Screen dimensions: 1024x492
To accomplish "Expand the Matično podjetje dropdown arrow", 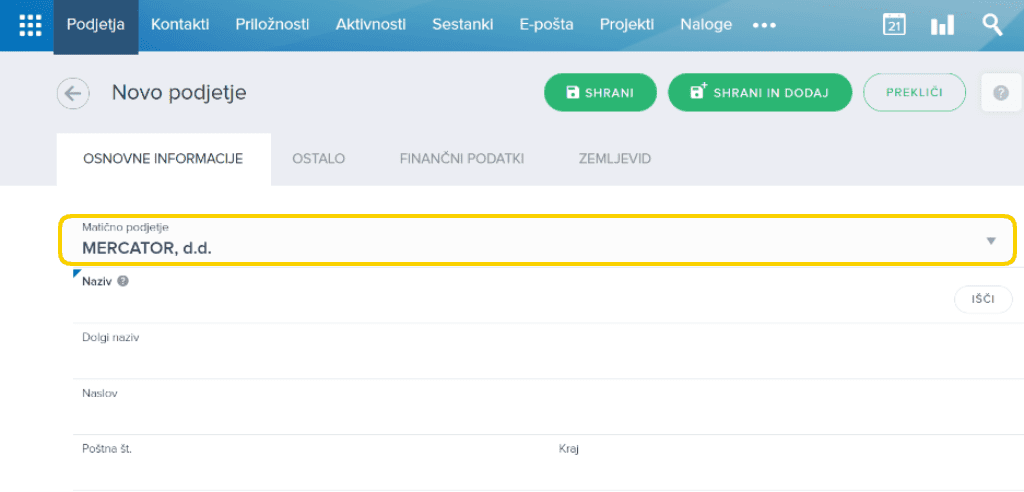I will [991, 241].
